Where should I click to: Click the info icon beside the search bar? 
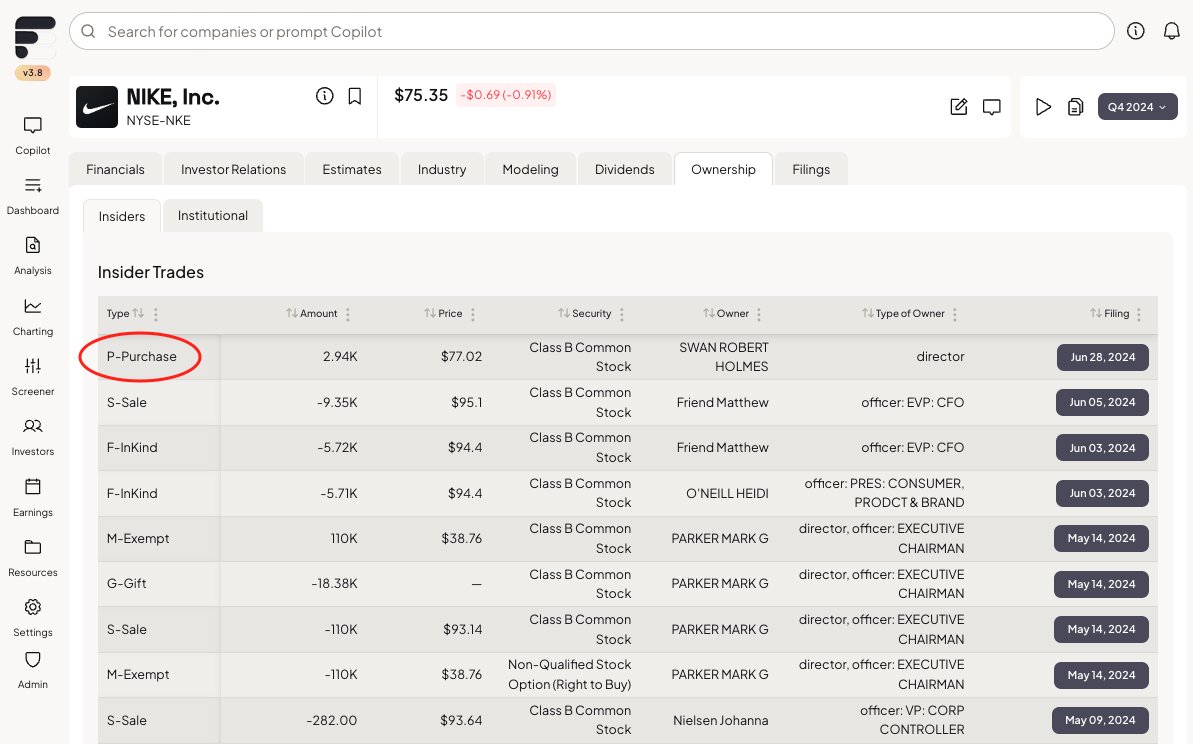point(1135,31)
